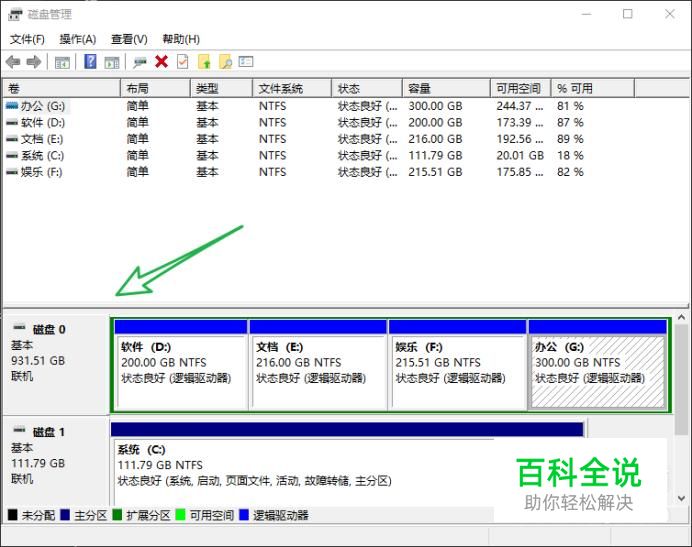Click the drive icon beside 文档 (E:)
Viewport: 692px width, 547px height.
click(x=12, y=139)
